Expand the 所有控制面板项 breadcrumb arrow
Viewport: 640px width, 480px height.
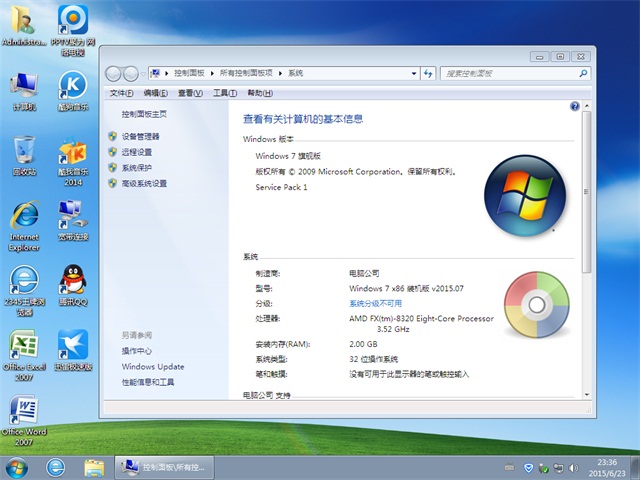282,73
